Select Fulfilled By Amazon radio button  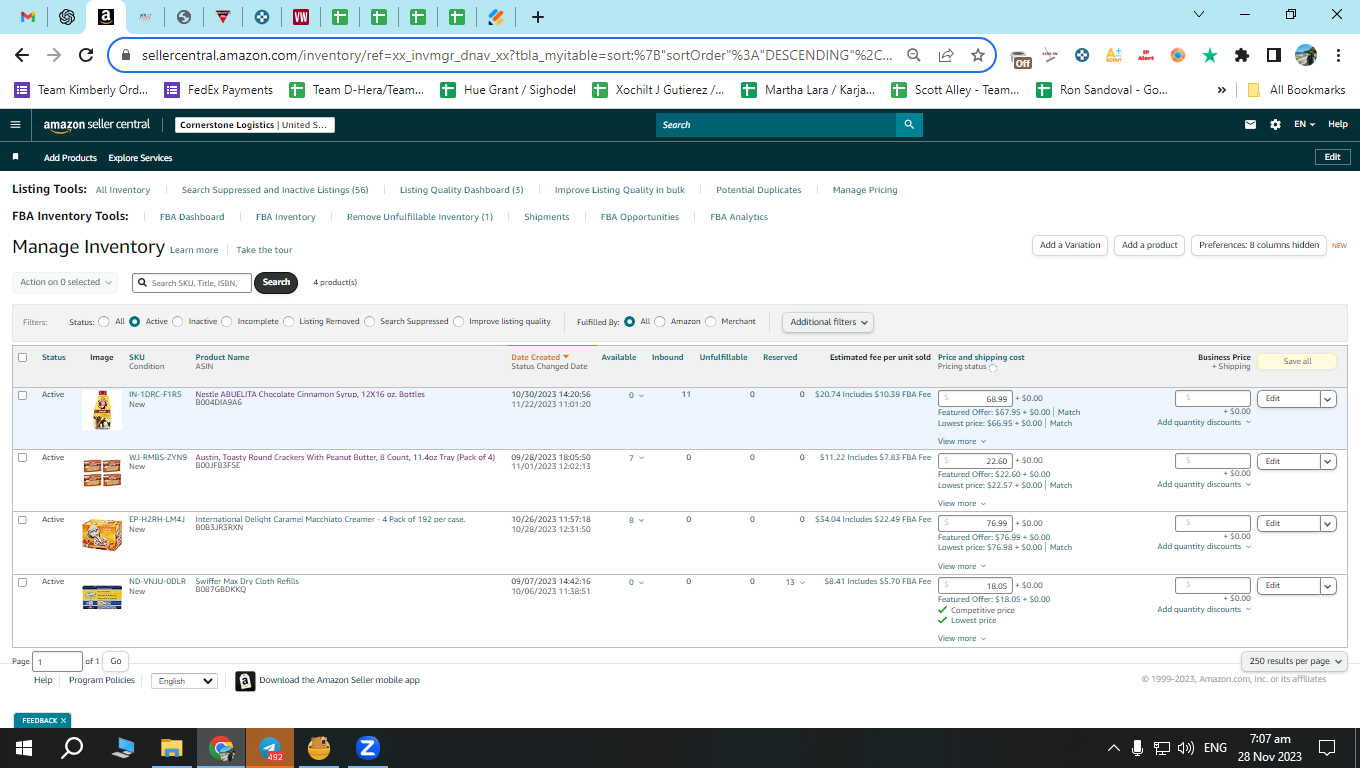tap(660, 322)
